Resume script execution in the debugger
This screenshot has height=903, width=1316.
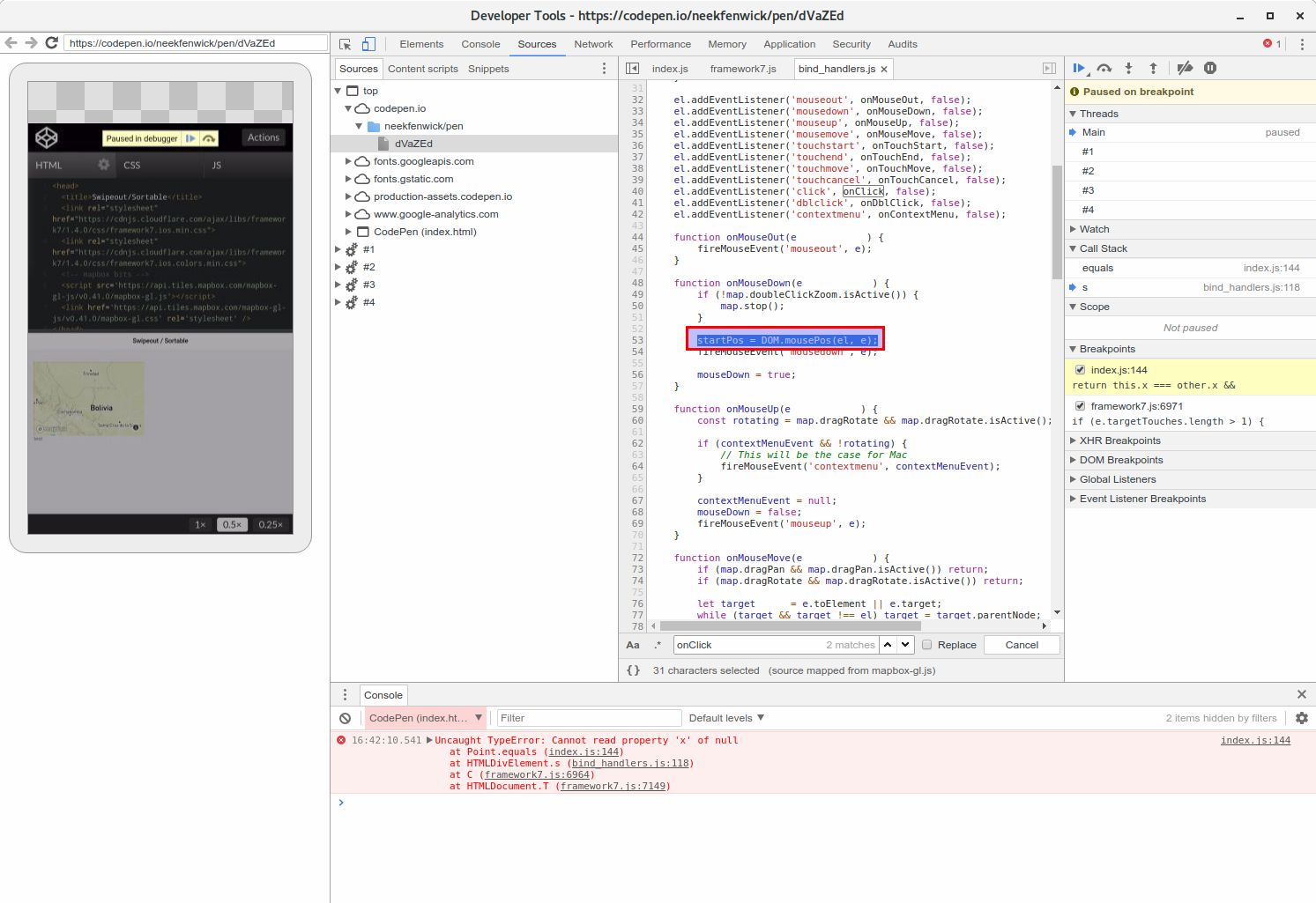1079,67
